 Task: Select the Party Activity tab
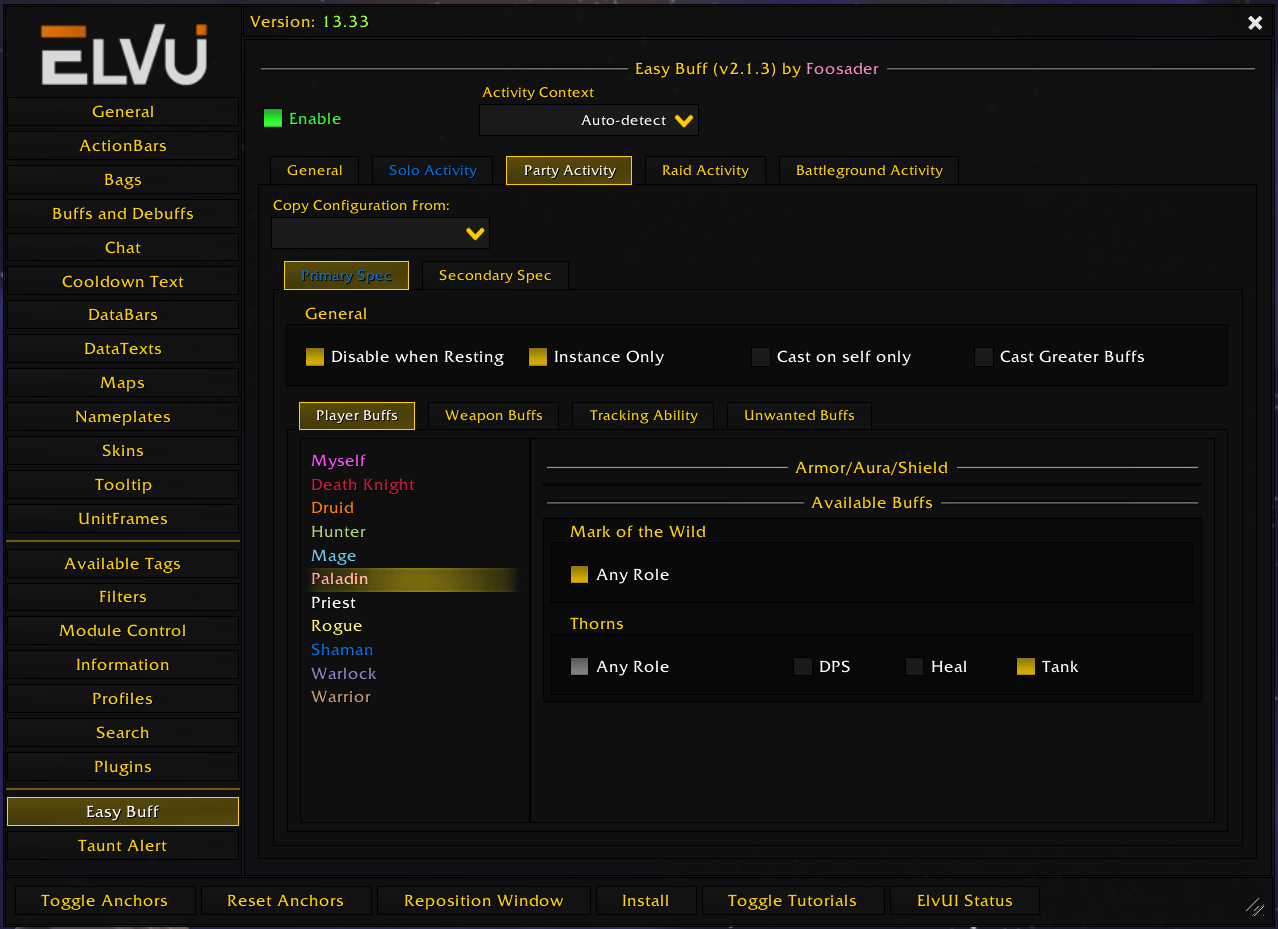(569, 170)
